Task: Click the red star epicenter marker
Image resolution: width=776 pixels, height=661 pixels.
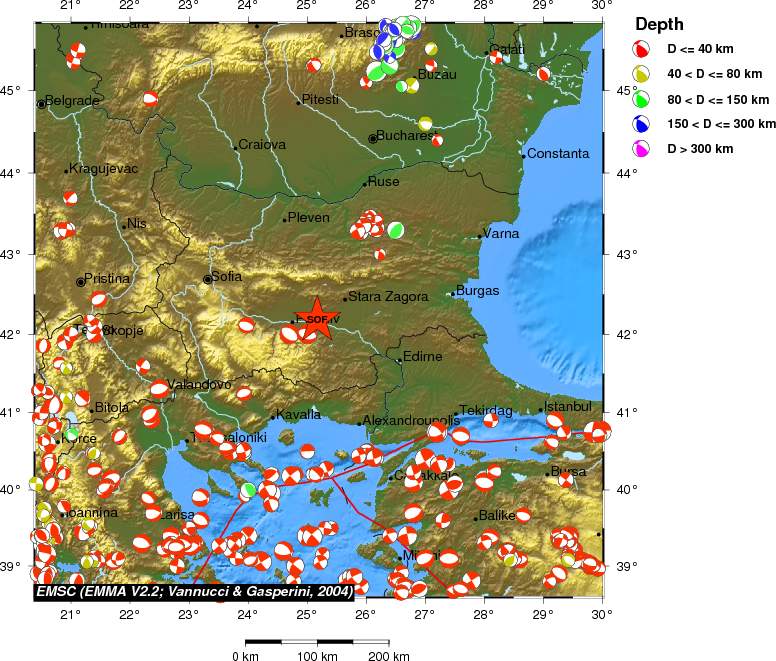Action: point(317,319)
